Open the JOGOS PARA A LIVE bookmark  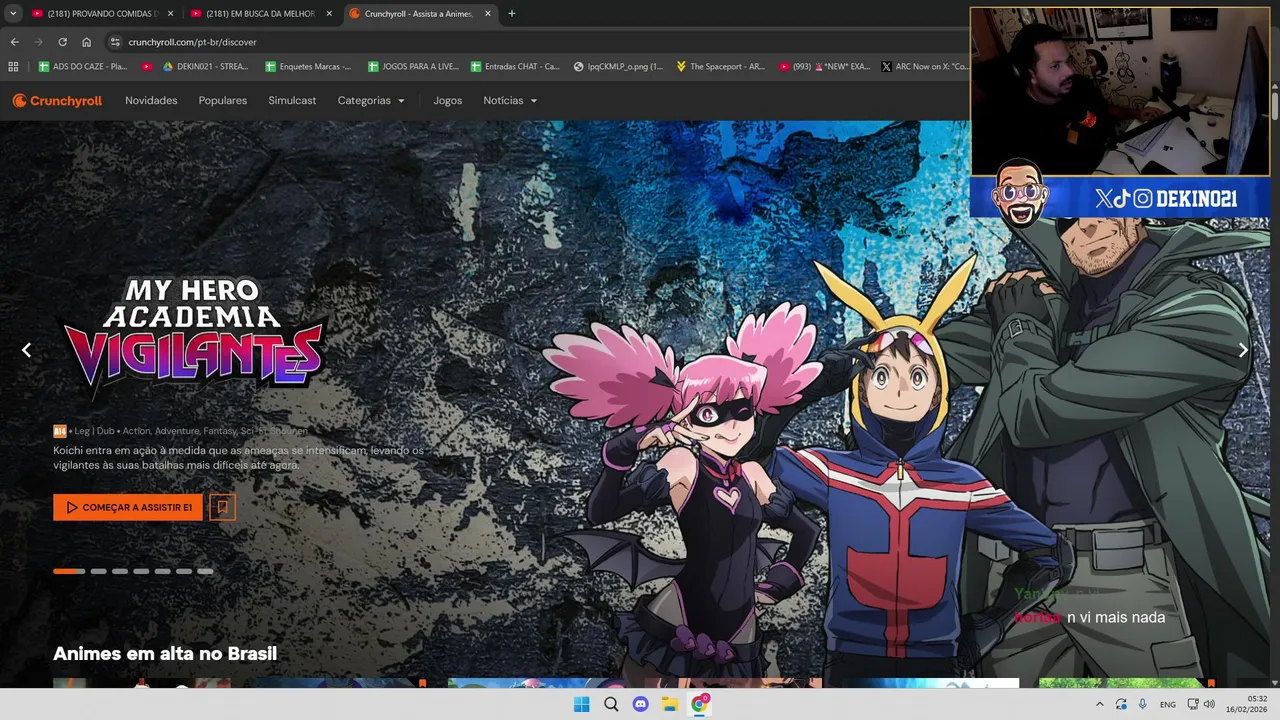(413, 66)
